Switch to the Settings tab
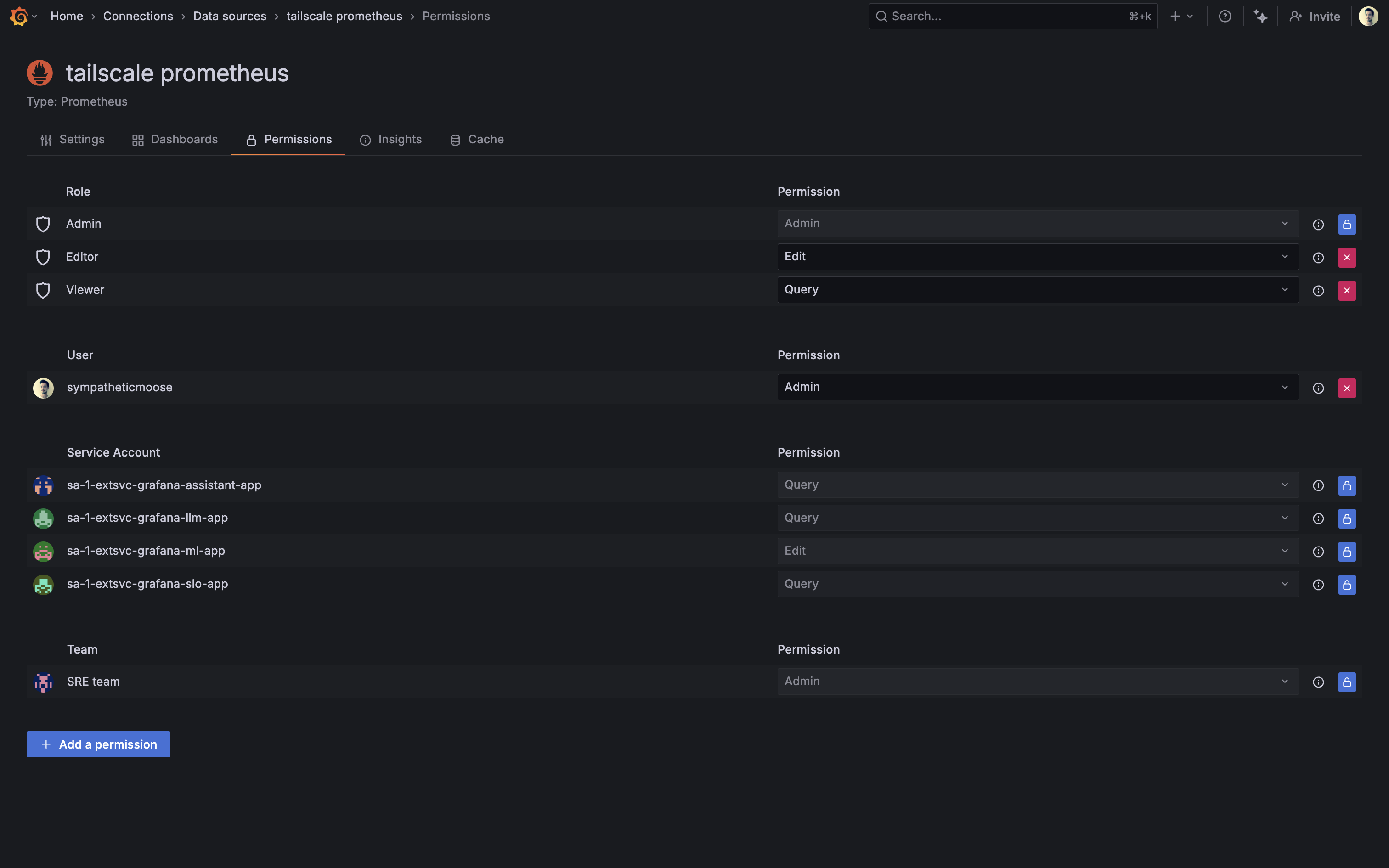This screenshot has height=868, width=1389. point(72,140)
